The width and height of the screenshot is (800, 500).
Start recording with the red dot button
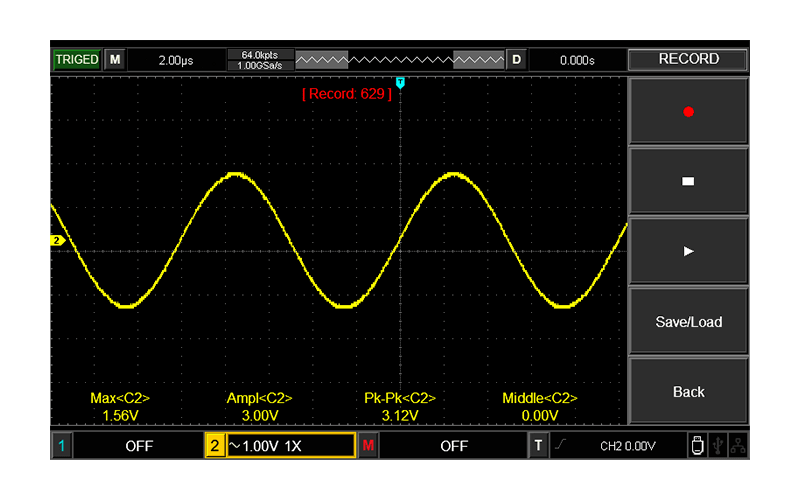688,112
